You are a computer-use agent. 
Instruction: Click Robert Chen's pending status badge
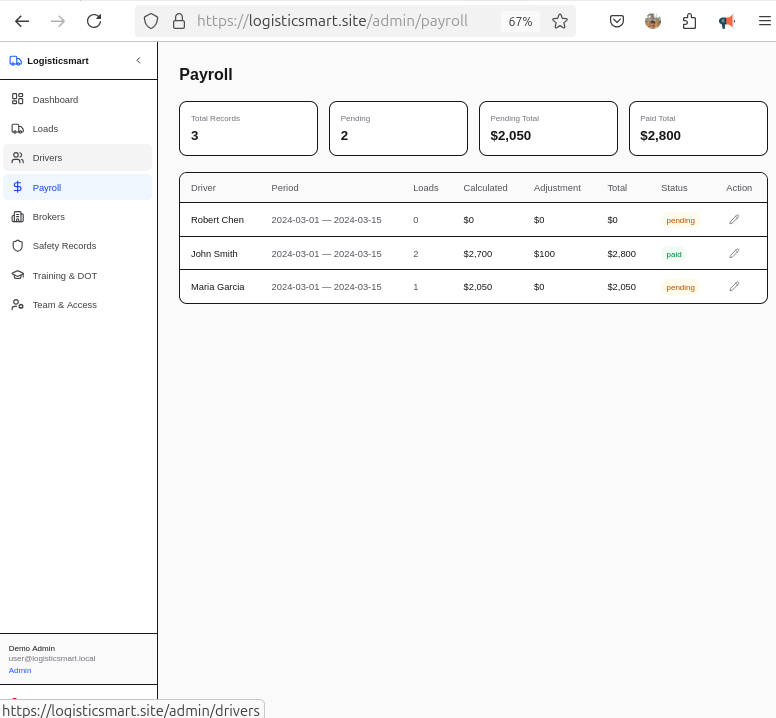[680, 220]
